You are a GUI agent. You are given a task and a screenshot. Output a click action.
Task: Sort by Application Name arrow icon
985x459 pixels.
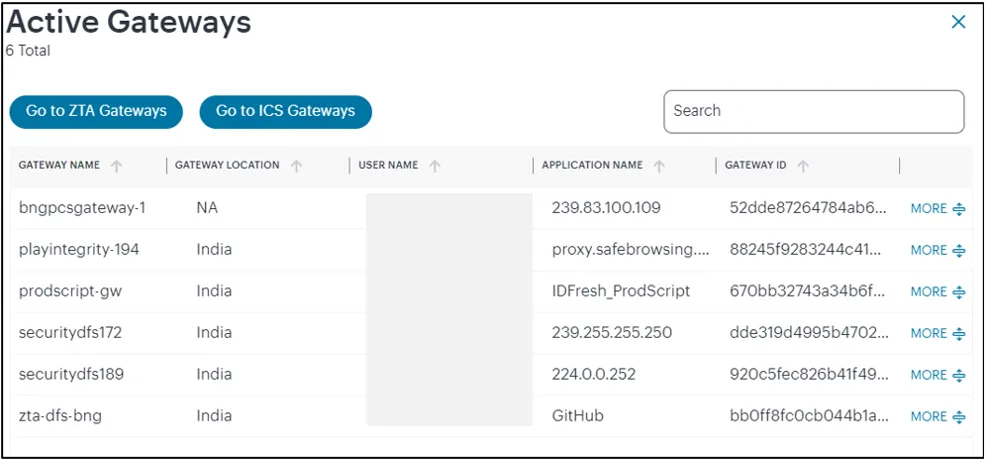(x=659, y=166)
